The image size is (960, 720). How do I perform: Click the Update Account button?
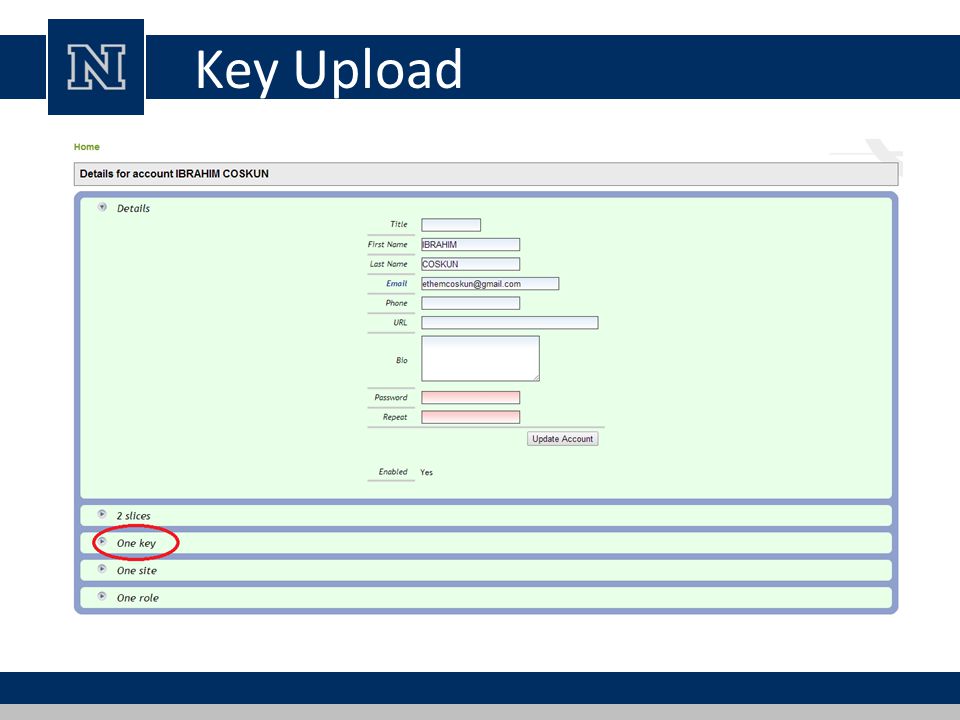click(562, 439)
